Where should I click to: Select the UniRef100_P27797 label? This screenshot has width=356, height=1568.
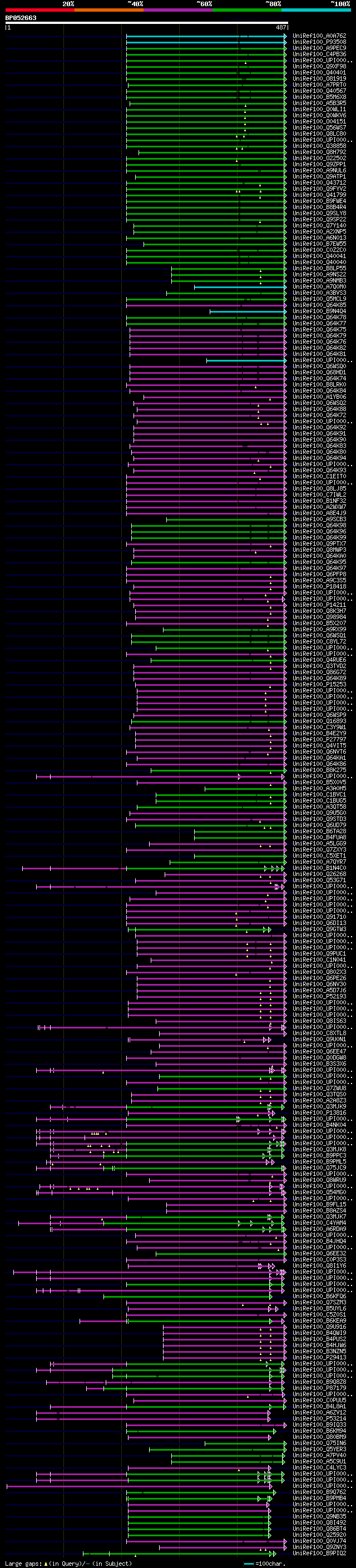(x=319, y=740)
